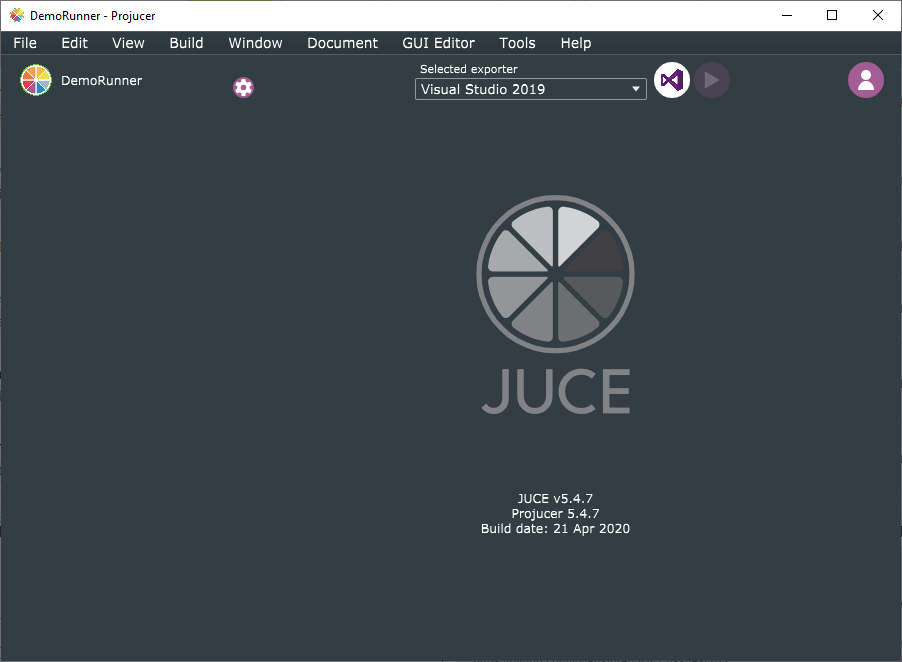Click the project settings gear icon

tap(243, 87)
